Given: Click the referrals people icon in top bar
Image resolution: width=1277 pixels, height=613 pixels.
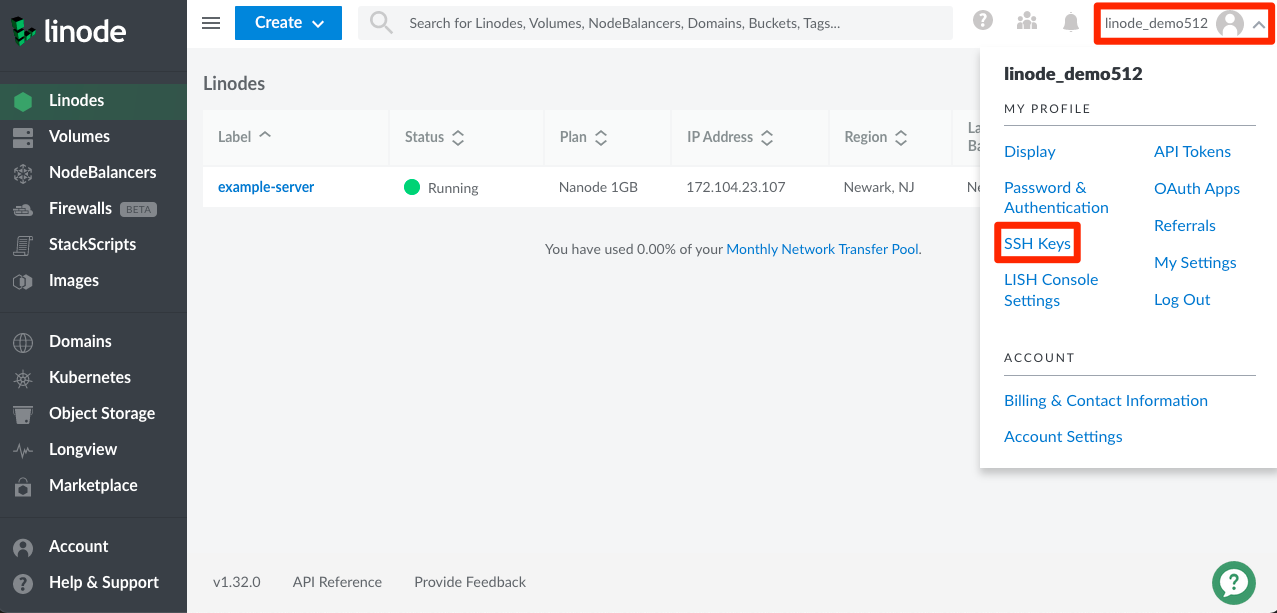Looking at the screenshot, I should click(1026, 19).
